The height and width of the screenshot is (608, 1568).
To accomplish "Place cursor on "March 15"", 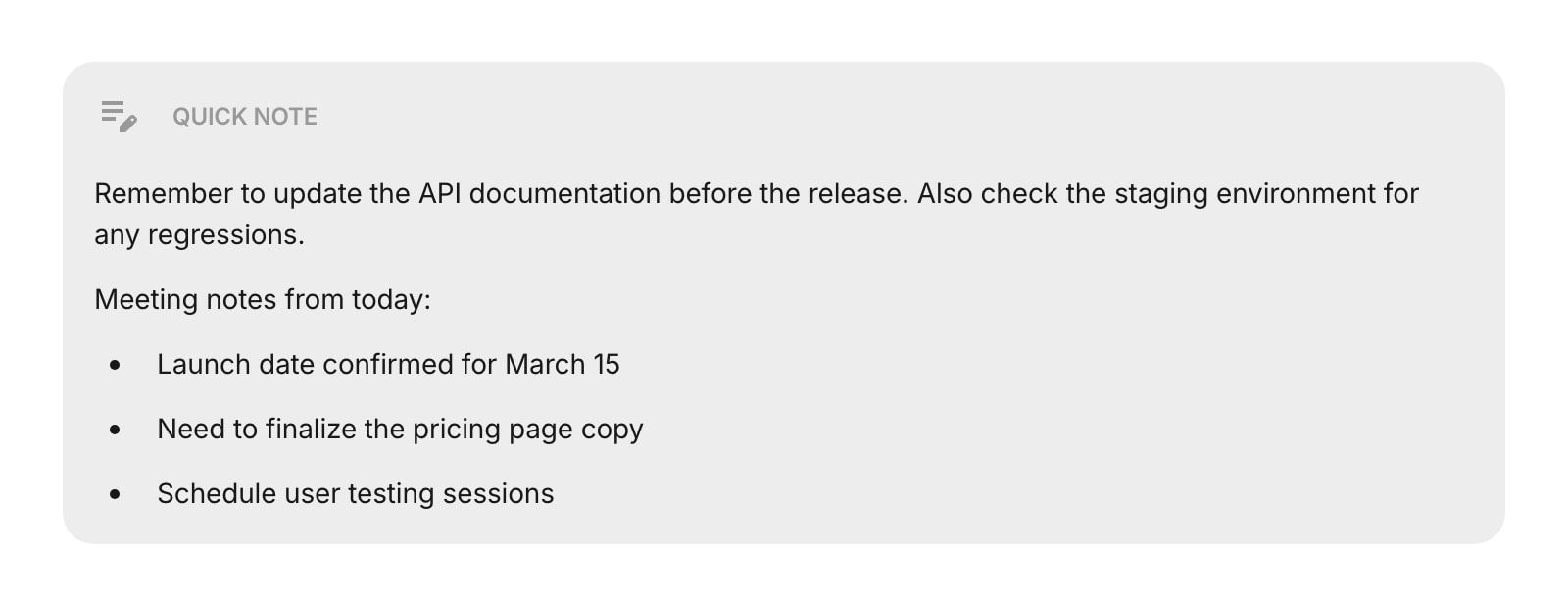I will pyautogui.click(x=563, y=365).
